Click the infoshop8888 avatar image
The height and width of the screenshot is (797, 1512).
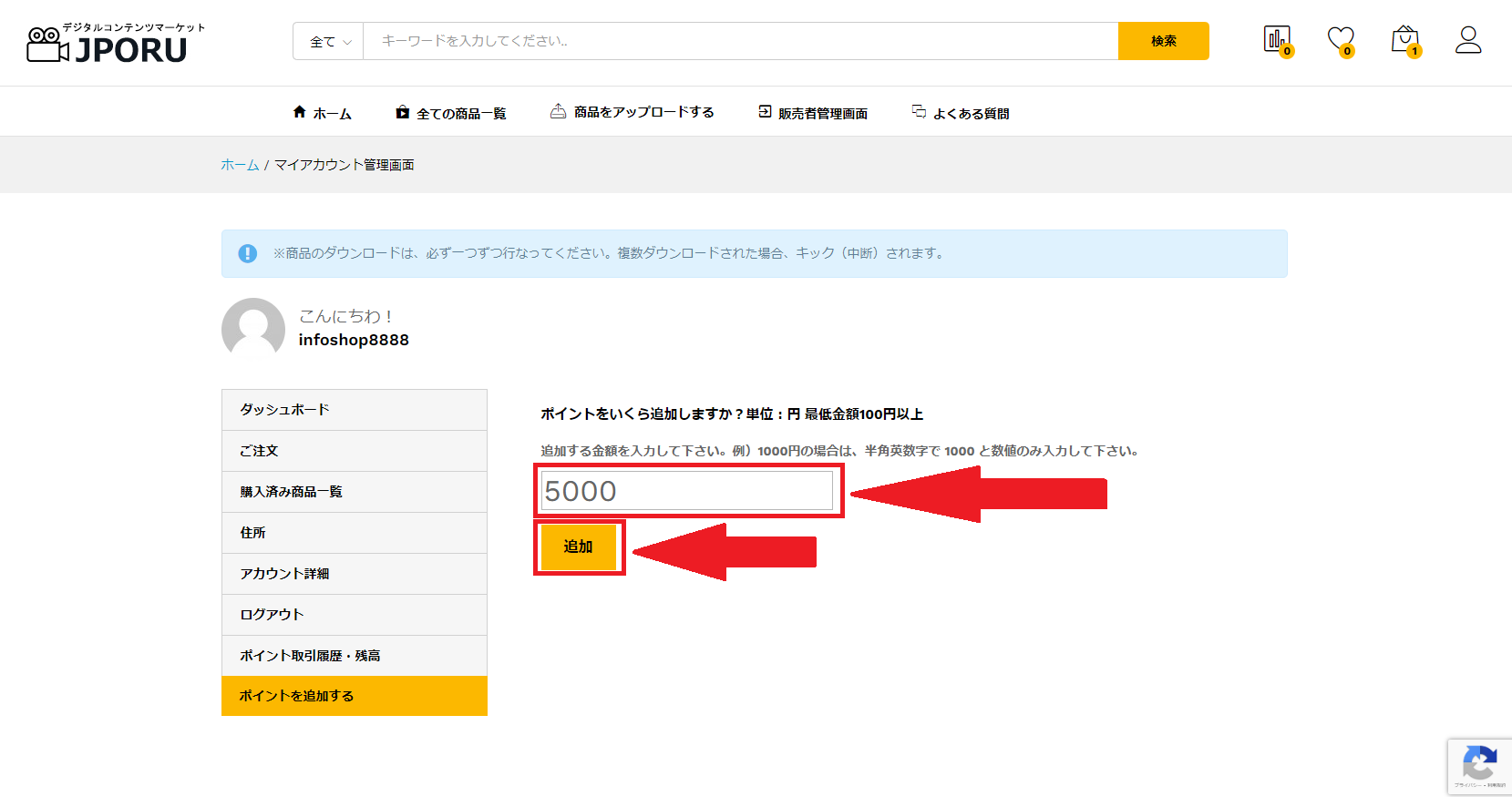(x=253, y=328)
